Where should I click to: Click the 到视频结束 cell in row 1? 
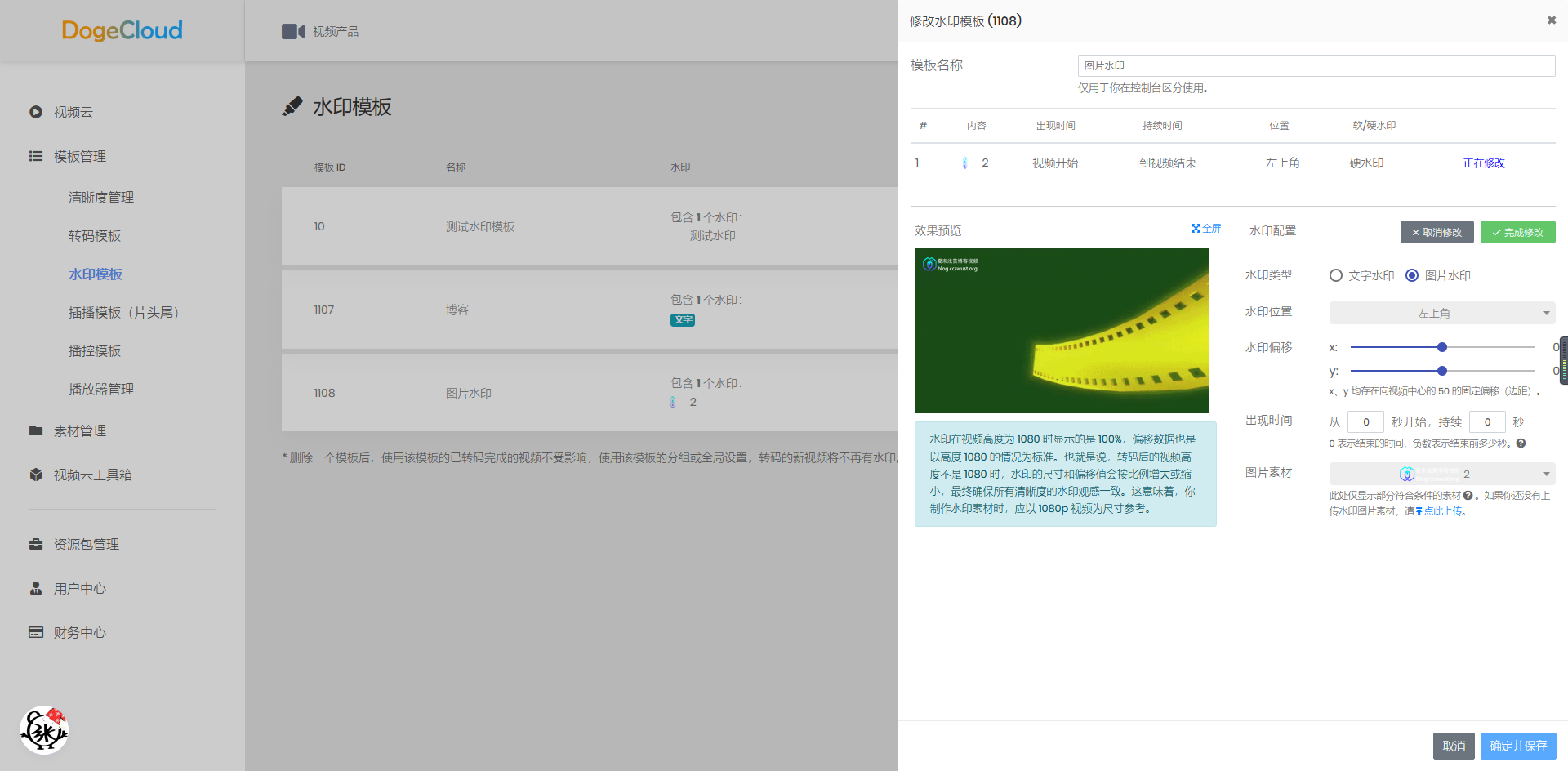tap(1168, 163)
